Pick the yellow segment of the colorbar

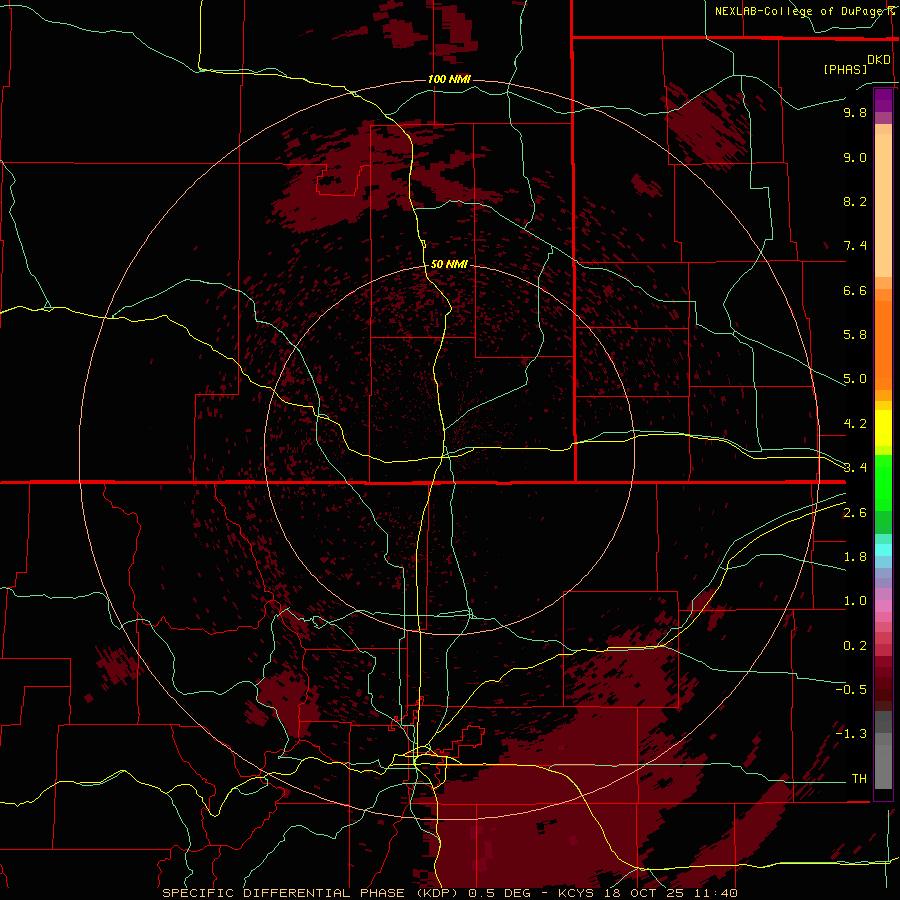(x=883, y=428)
